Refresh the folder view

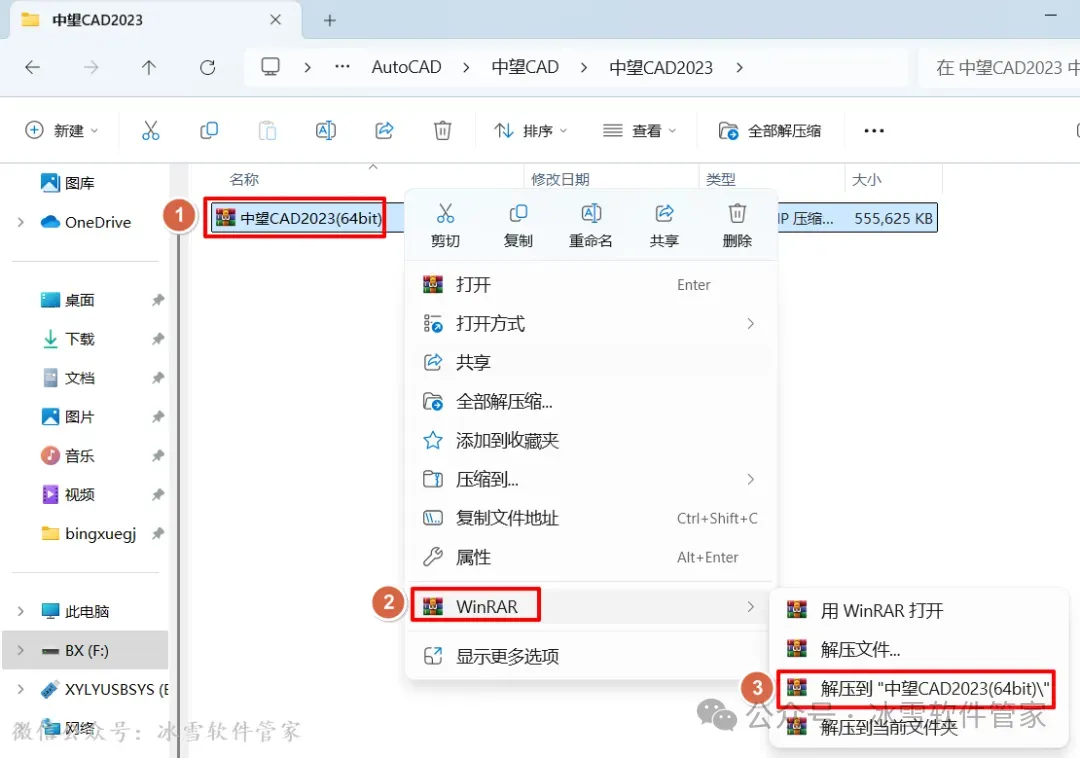pyautogui.click(x=207, y=67)
